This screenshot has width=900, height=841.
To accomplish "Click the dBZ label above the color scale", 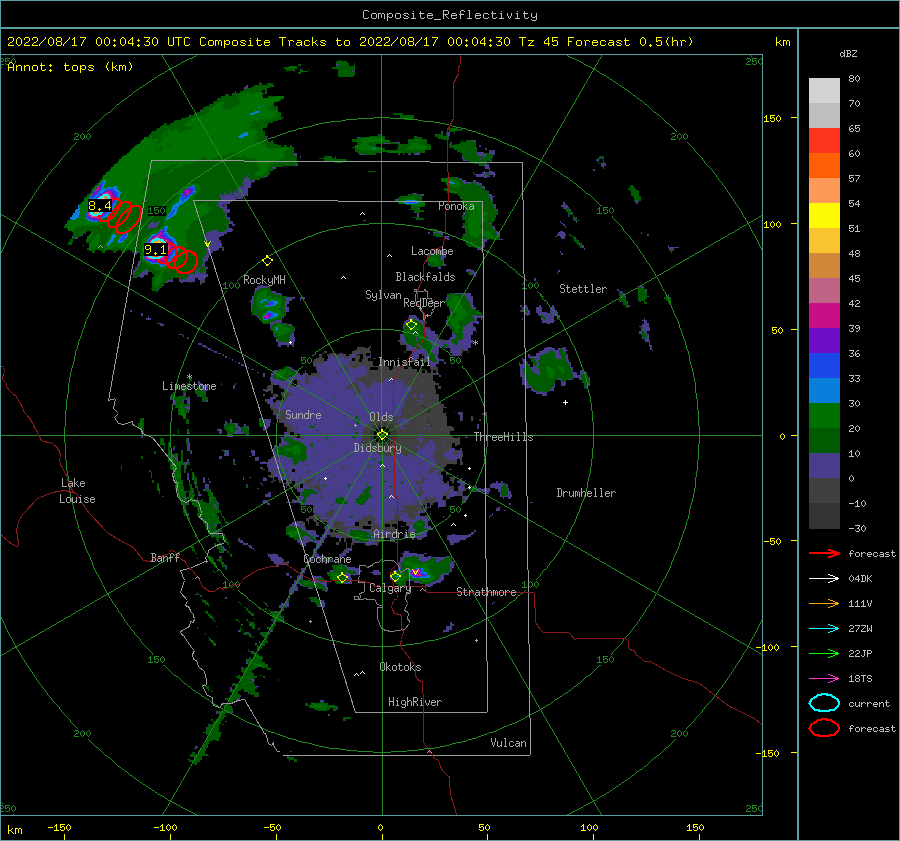I will [x=848, y=53].
